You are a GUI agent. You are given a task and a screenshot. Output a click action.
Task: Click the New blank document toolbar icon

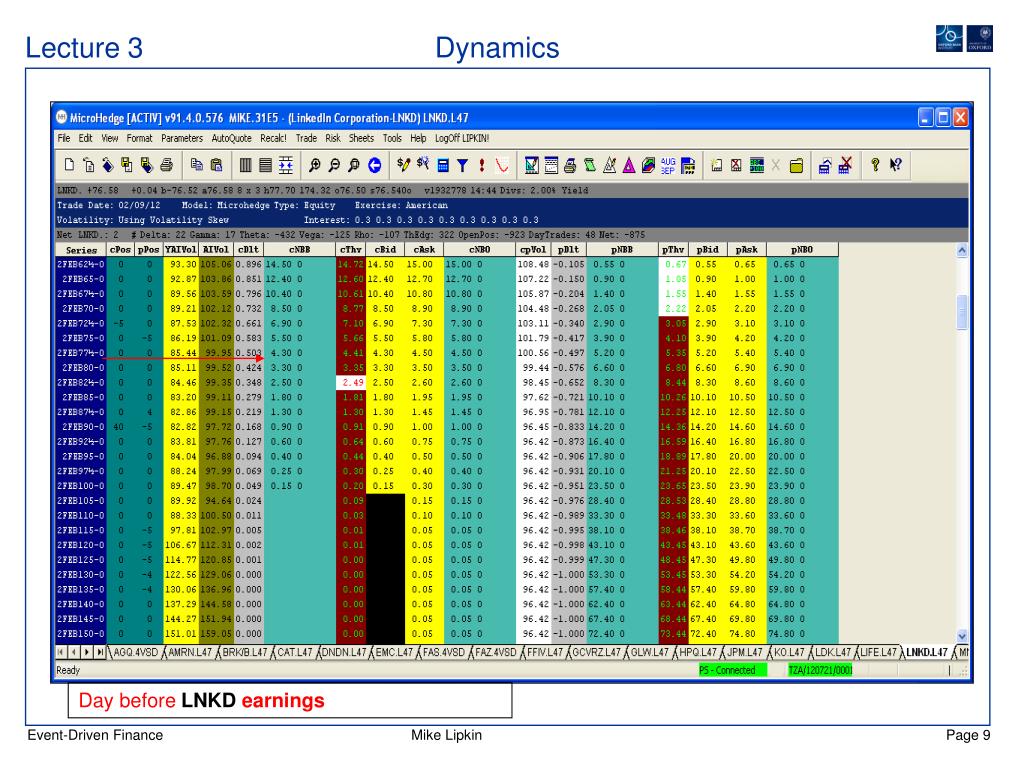[x=69, y=165]
